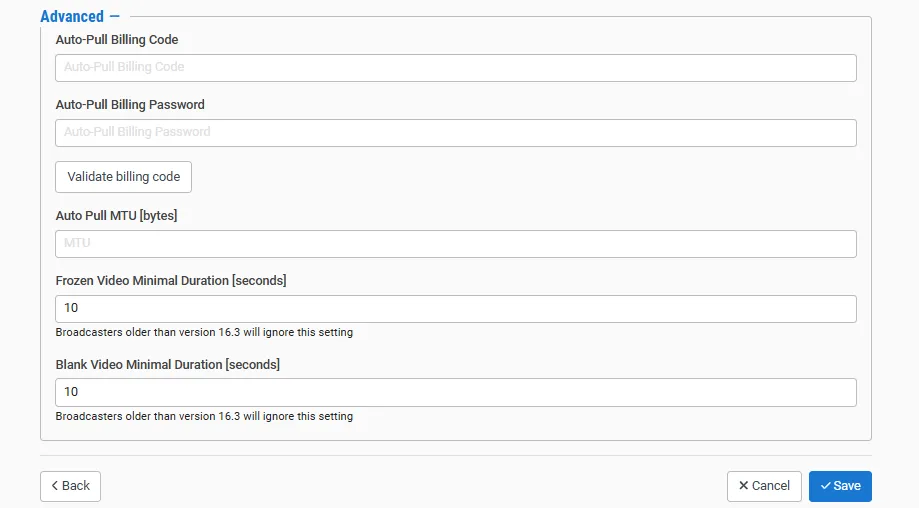Click the left chevron icon on Back
The width and height of the screenshot is (919, 508).
click(x=55, y=486)
